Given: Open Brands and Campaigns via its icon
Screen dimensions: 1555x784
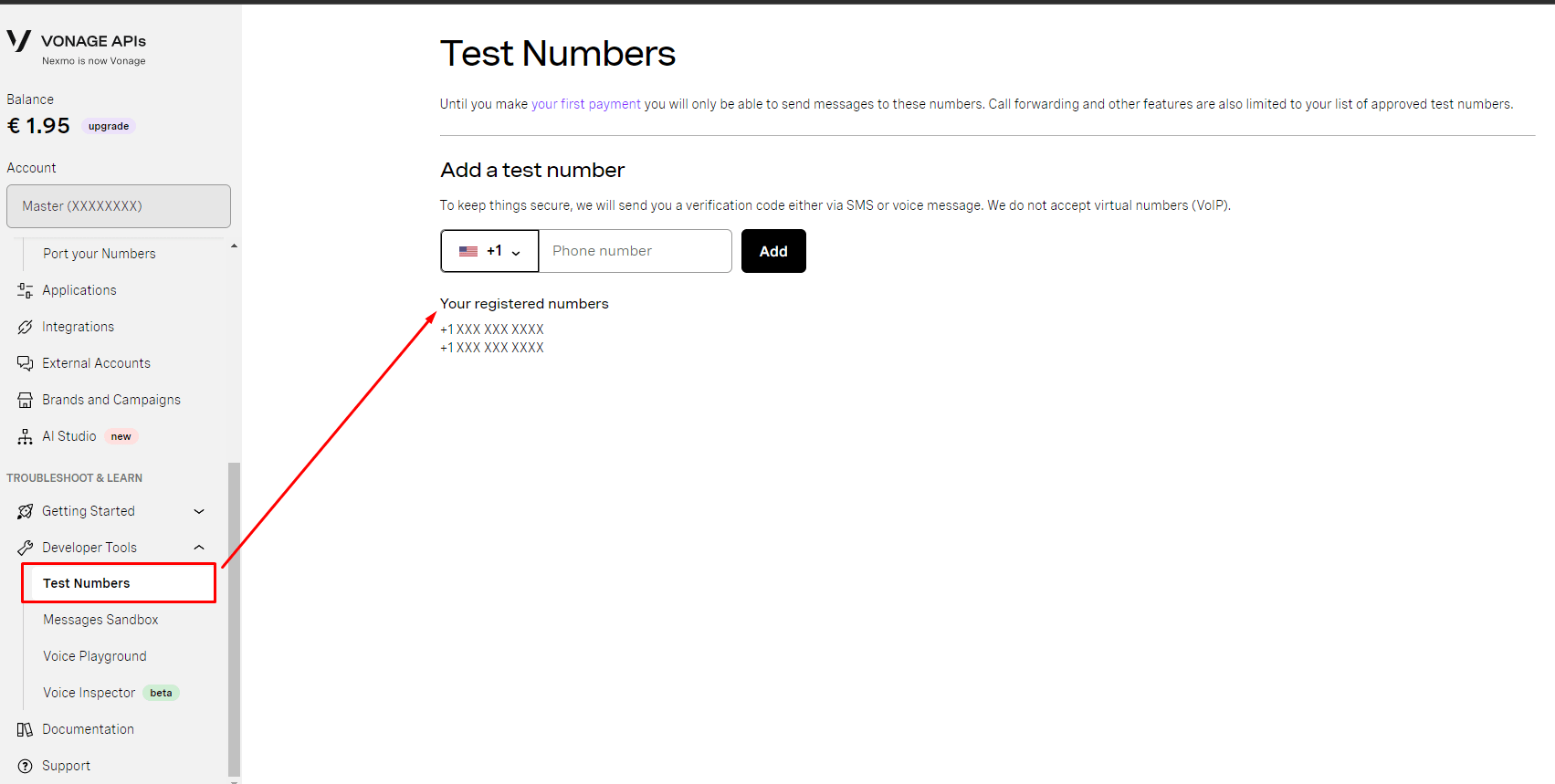Looking at the screenshot, I should (x=25, y=399).
